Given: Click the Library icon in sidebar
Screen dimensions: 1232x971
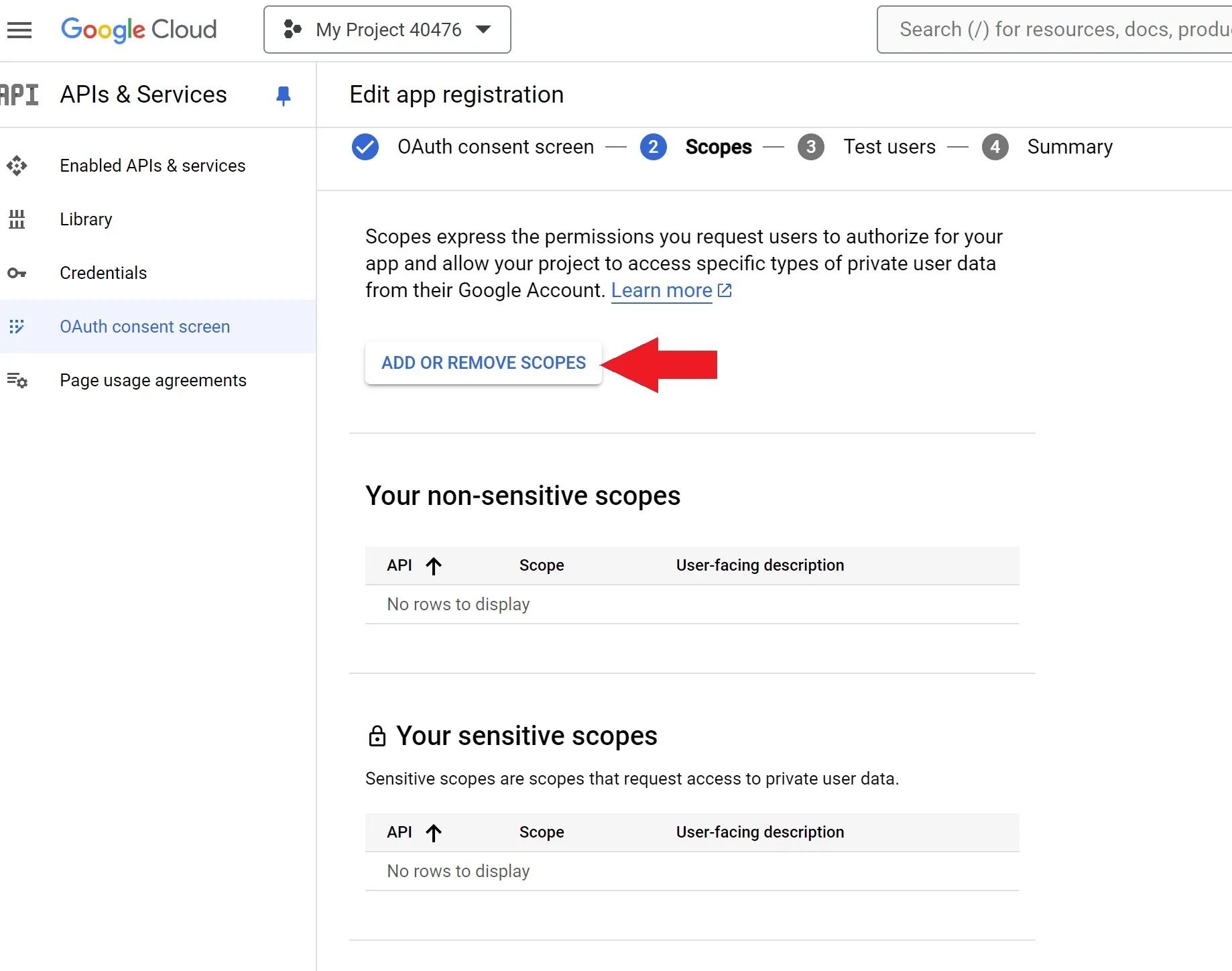Looking at the screenshot, I should pyautogui.click(x=17, y=219).
